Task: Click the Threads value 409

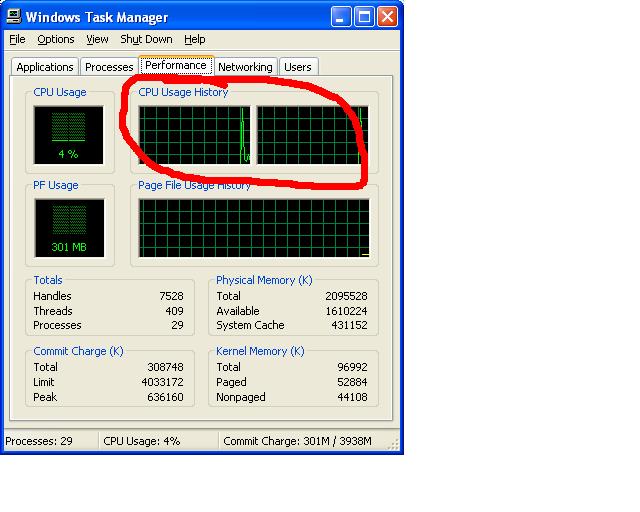Action: [x=174, y=311]
